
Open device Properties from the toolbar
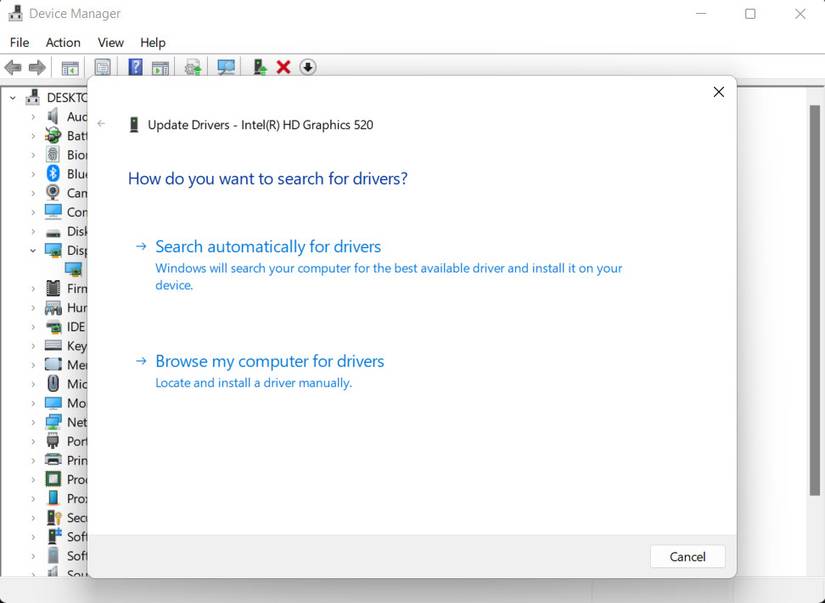(102, 67)
